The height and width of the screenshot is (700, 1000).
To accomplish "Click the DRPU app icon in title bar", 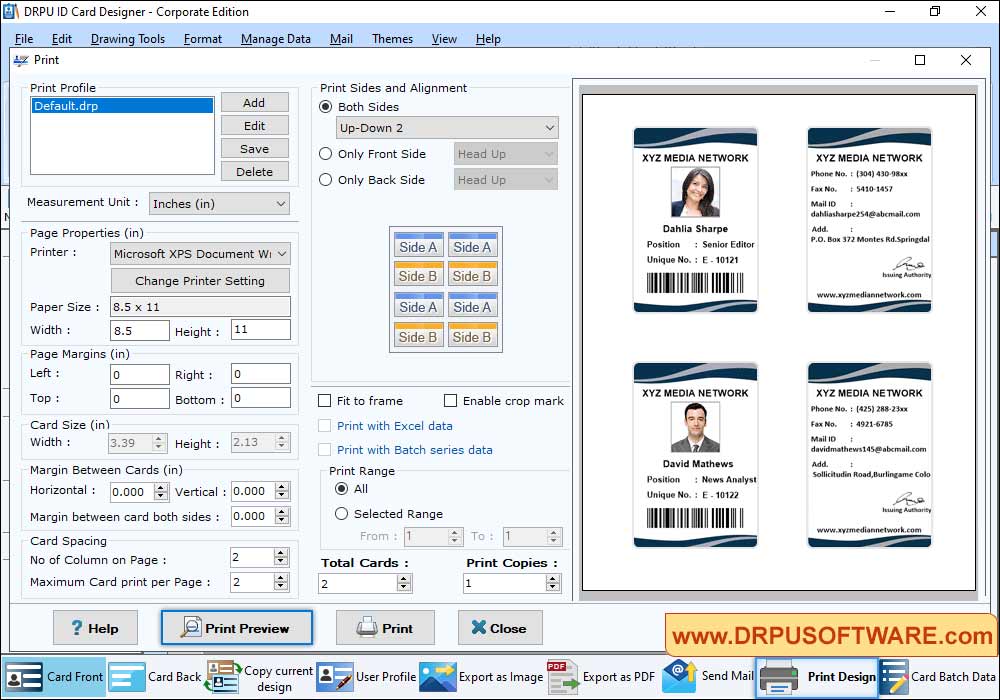I will (11, 11).
